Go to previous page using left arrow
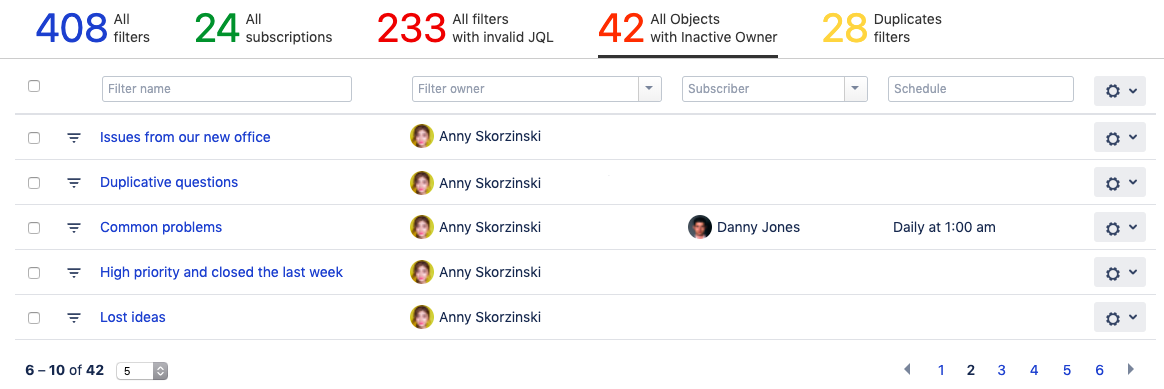This screenshot has width=1164, height=389. pos(907,370)
